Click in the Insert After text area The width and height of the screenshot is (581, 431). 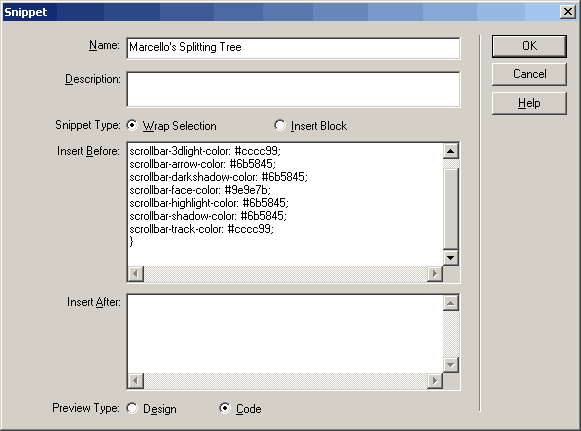[285, 334]
